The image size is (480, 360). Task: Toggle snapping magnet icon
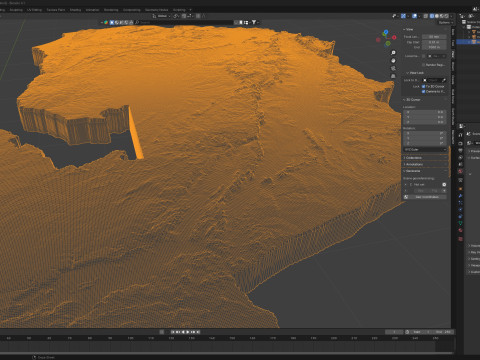[x=184, y=16]
